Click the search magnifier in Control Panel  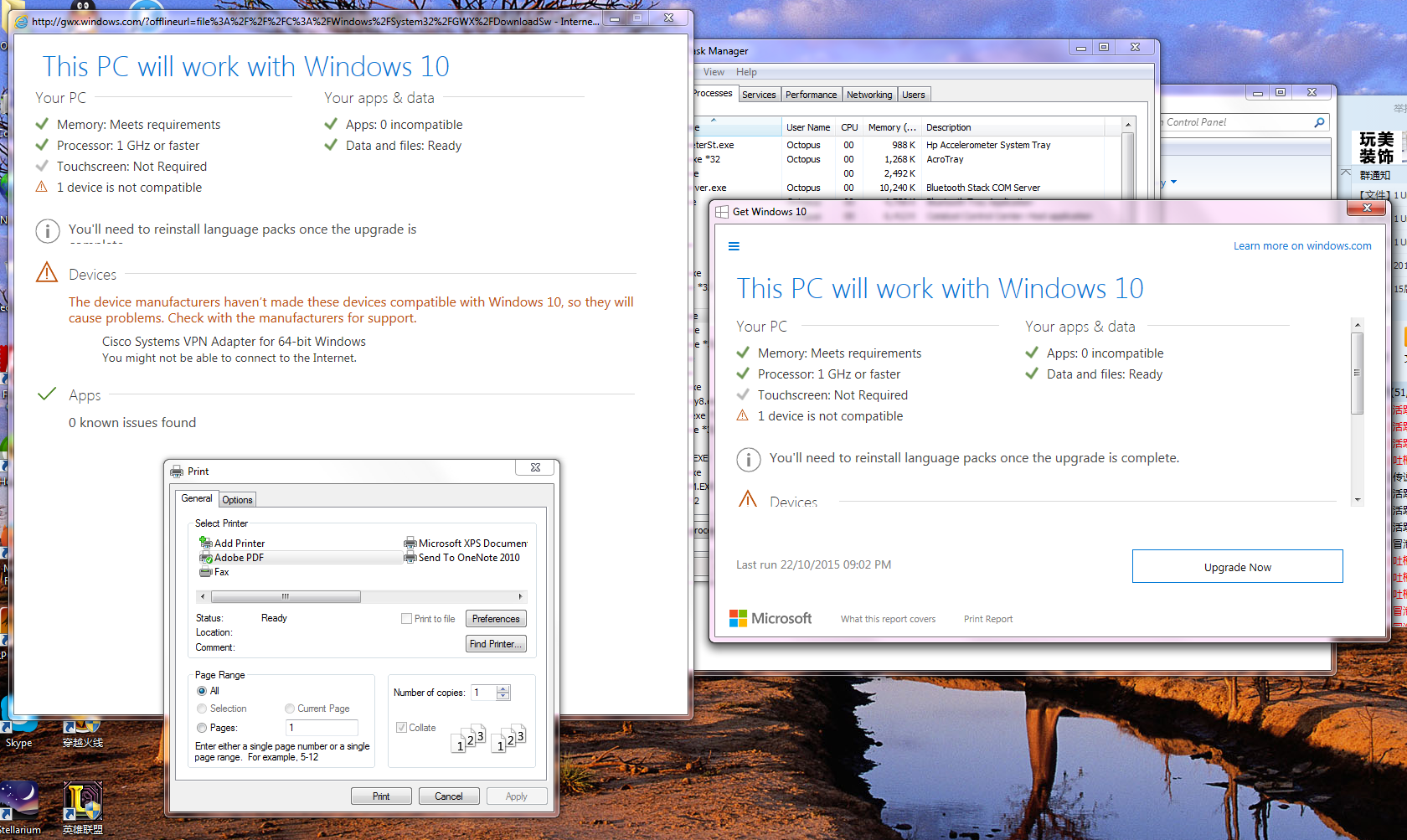coord(1320,122)
